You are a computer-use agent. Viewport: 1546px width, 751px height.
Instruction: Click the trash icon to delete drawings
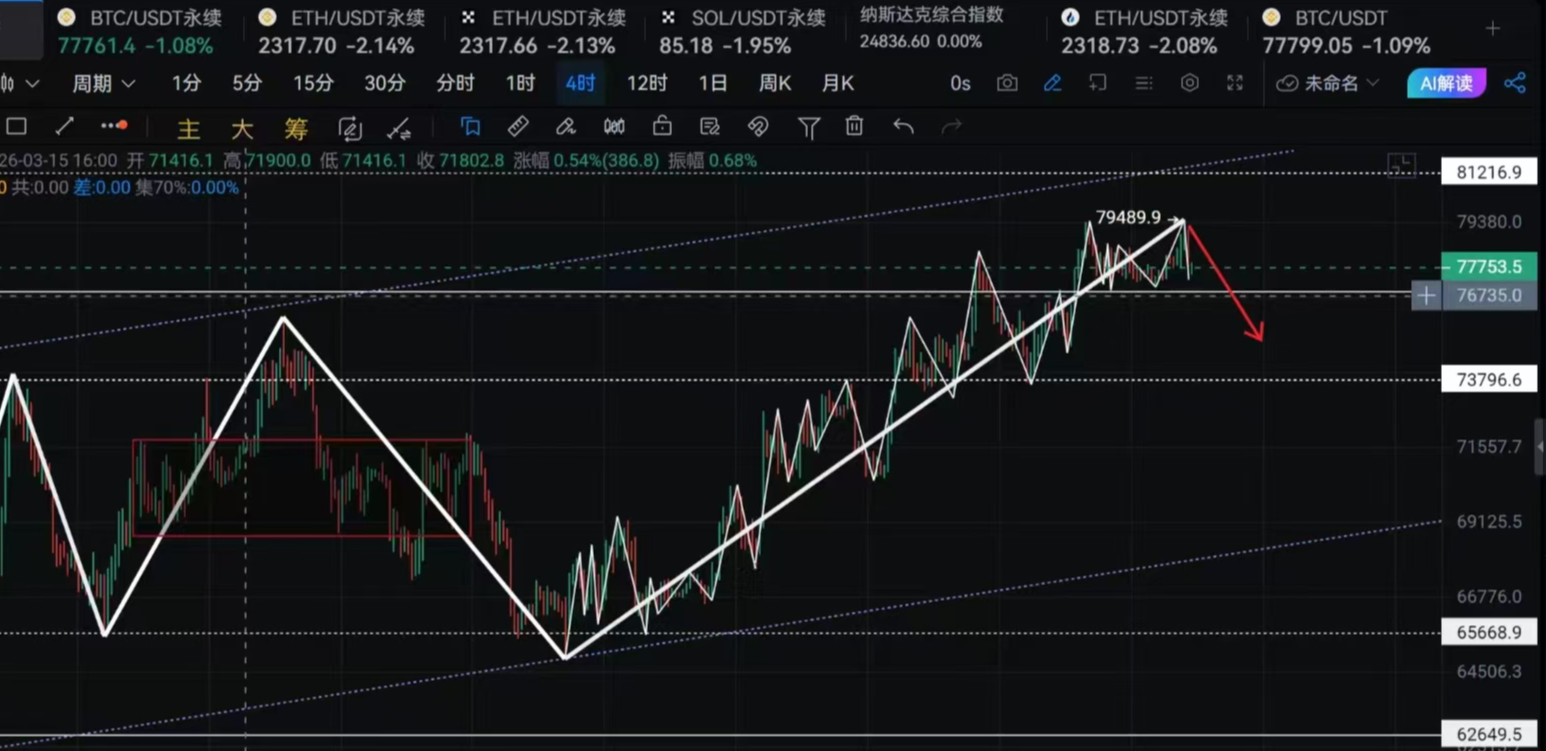coord(854,126)
